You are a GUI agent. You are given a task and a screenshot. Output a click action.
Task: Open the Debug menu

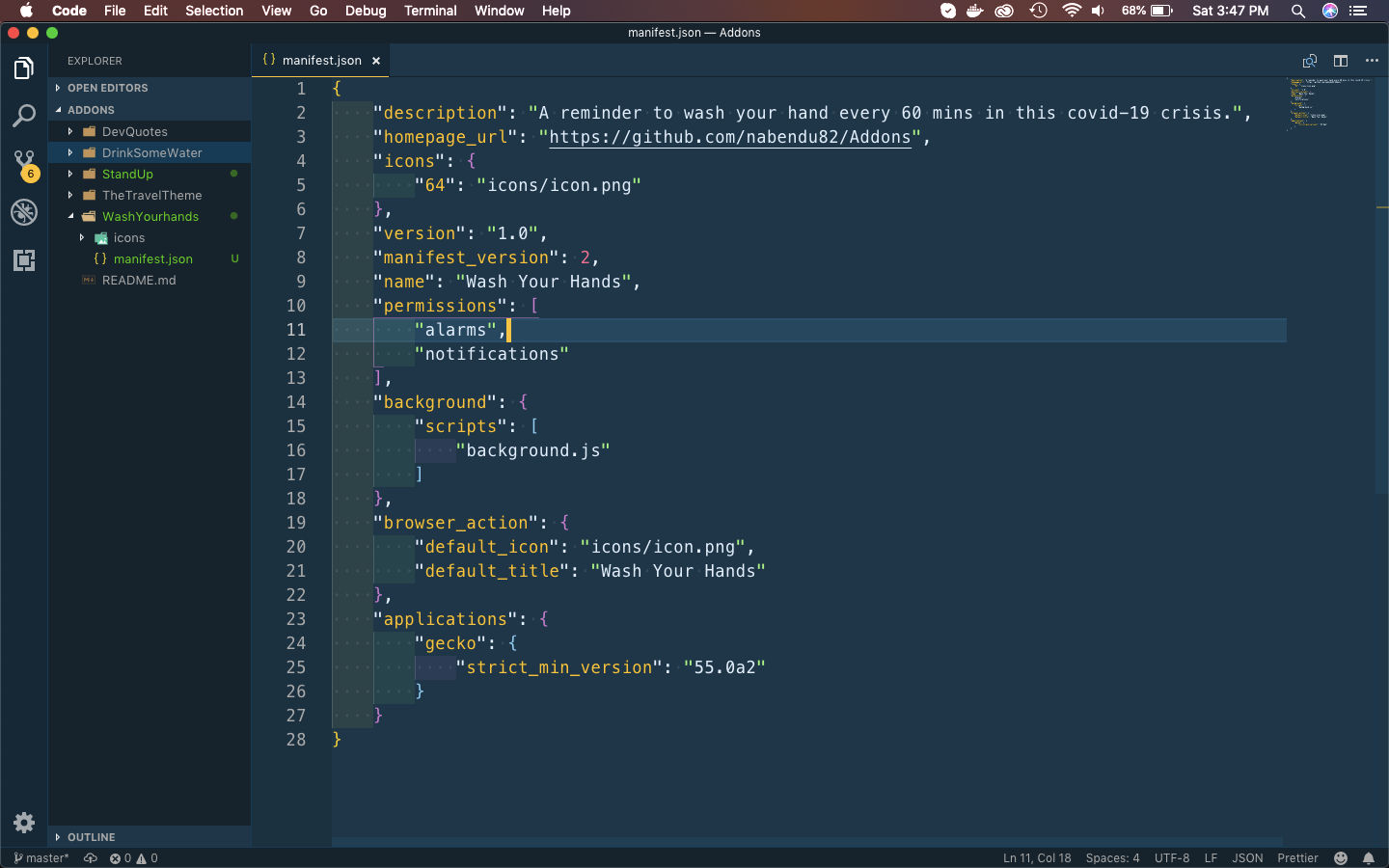366,11
